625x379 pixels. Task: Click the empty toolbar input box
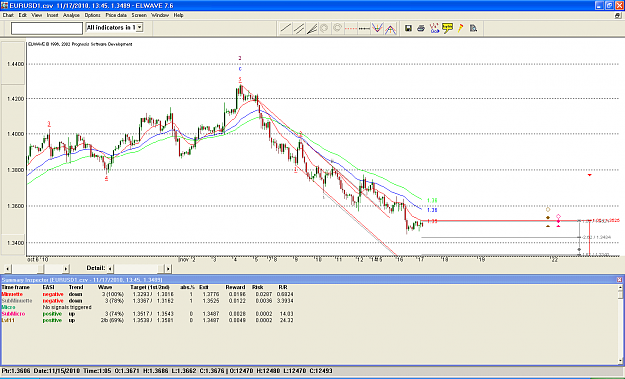click(47, 28)
